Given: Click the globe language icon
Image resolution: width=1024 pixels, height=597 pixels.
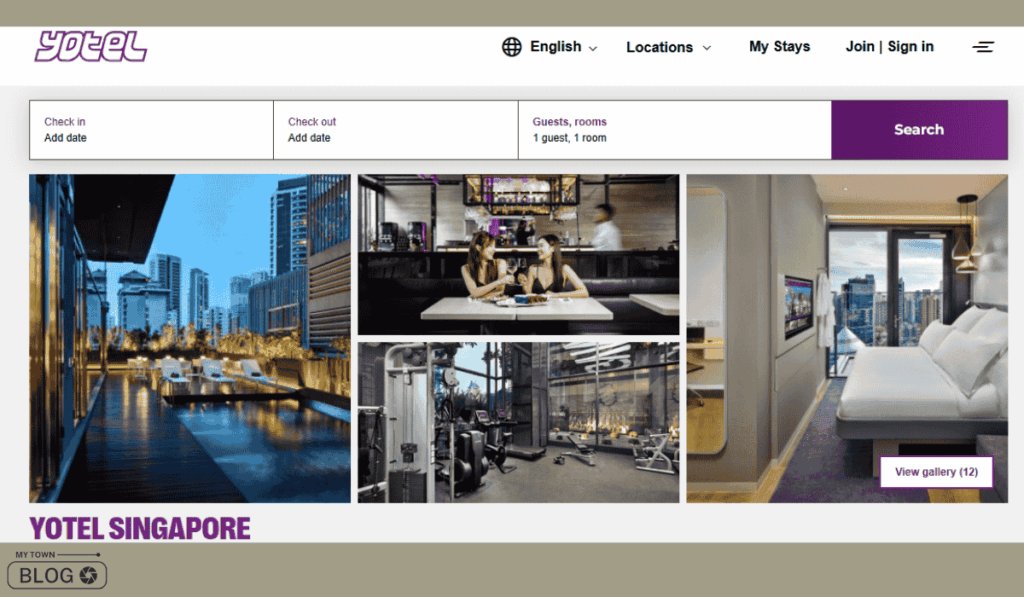Looking at the screenshot, I should pos(512,47).
